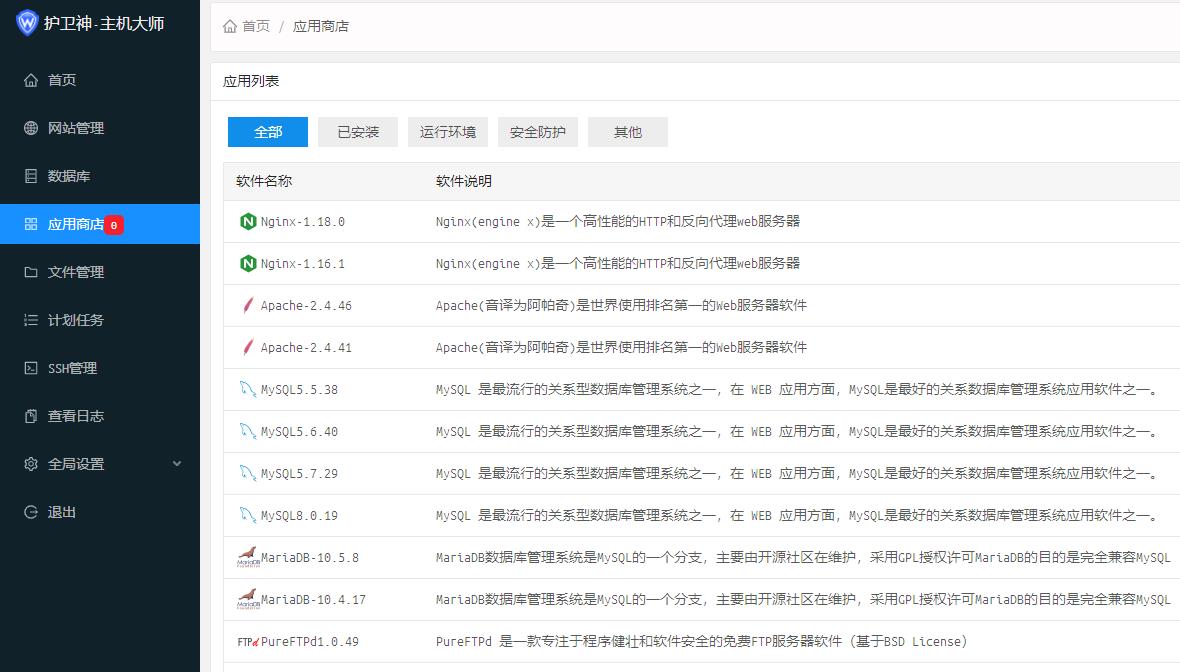Click the 护卫神 shield logo icon
The height and width of the screenshot is (672, 1180).
[x=27, y=23]
